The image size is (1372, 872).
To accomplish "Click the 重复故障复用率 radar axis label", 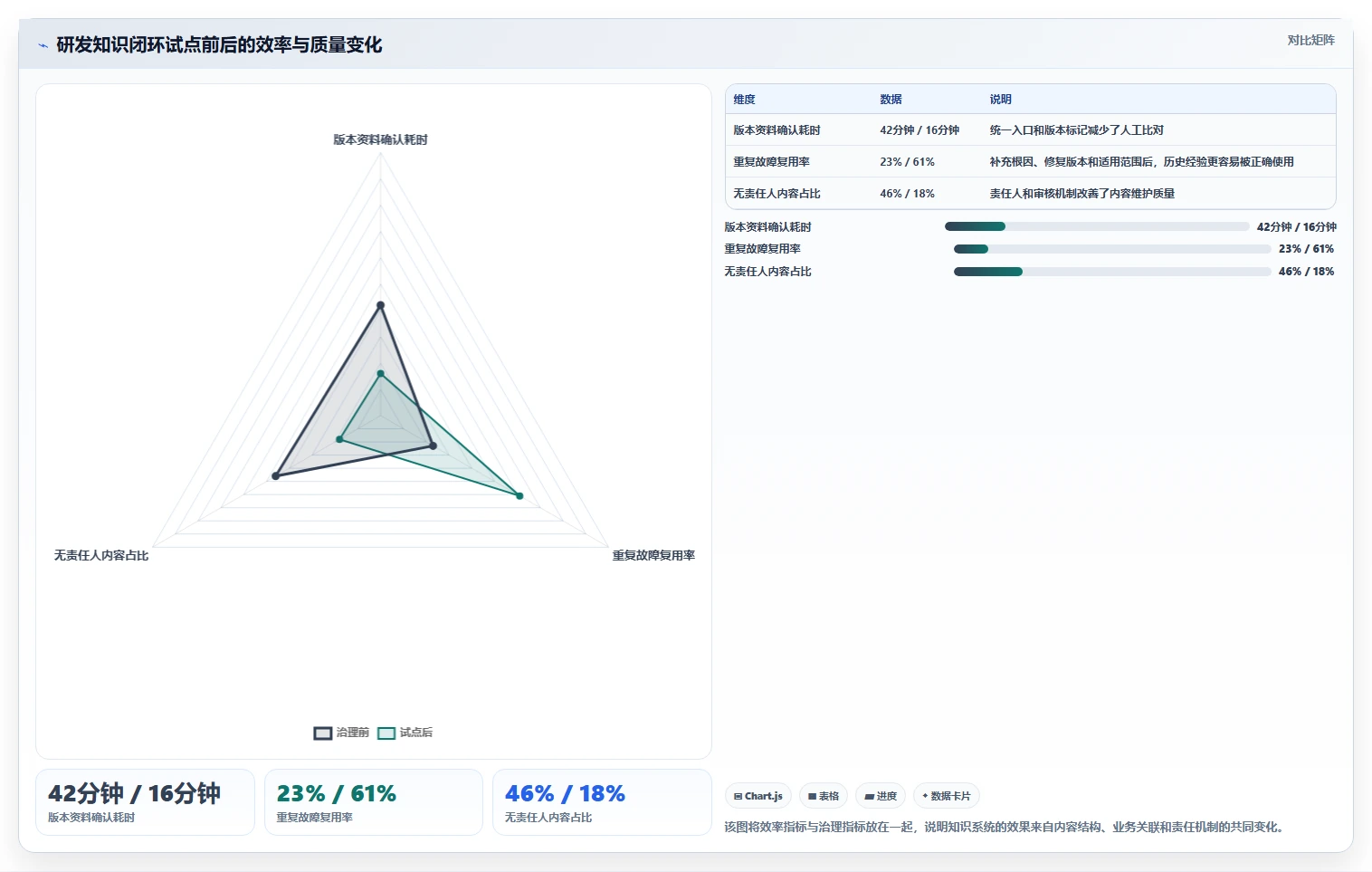I will [653, 555].
